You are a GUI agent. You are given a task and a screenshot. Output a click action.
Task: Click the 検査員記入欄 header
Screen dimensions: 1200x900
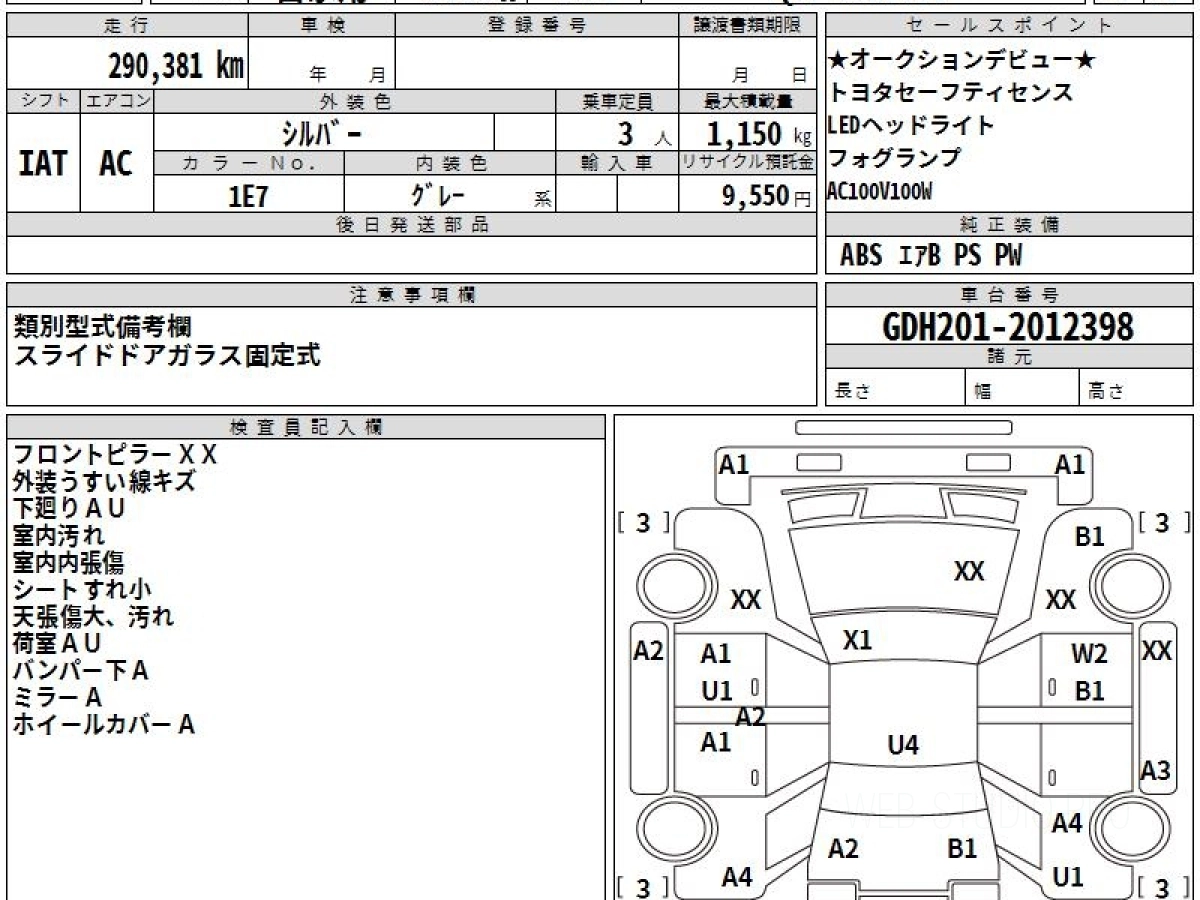pos(306,427)
